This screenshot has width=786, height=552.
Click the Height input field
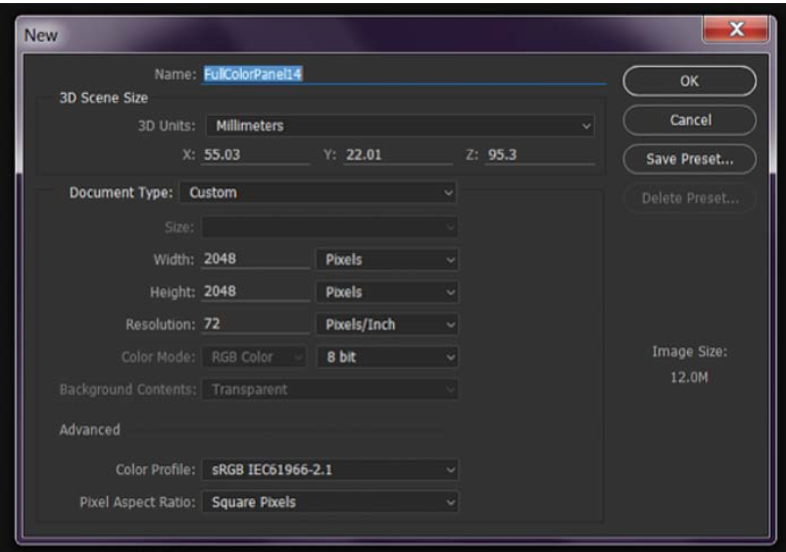click(255, 292)
